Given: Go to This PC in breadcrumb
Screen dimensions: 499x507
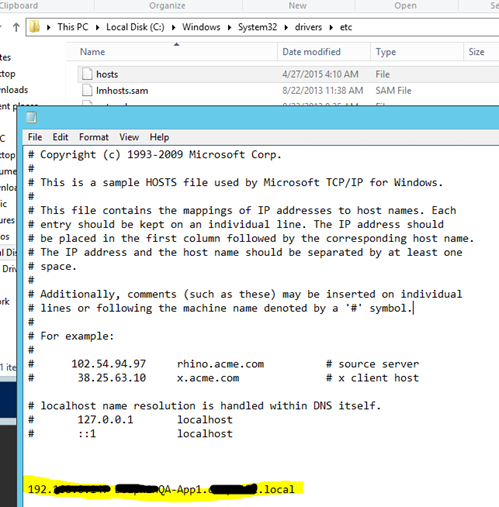Looking at the screenshot, I should (73, 27).
